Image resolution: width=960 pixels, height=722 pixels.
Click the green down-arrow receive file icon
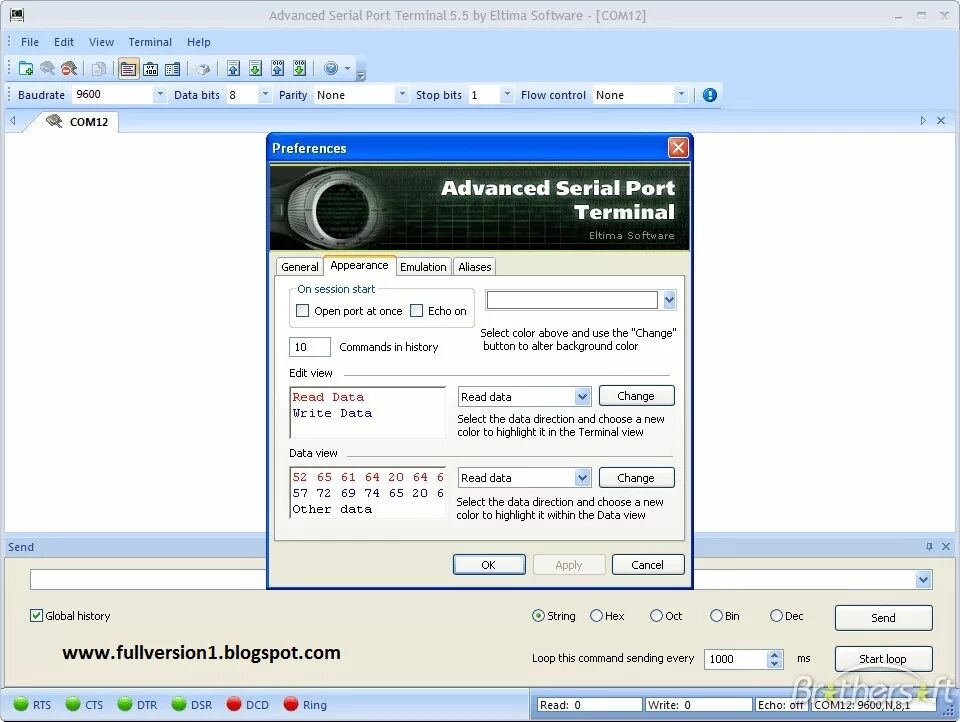(x=255, y=68)
